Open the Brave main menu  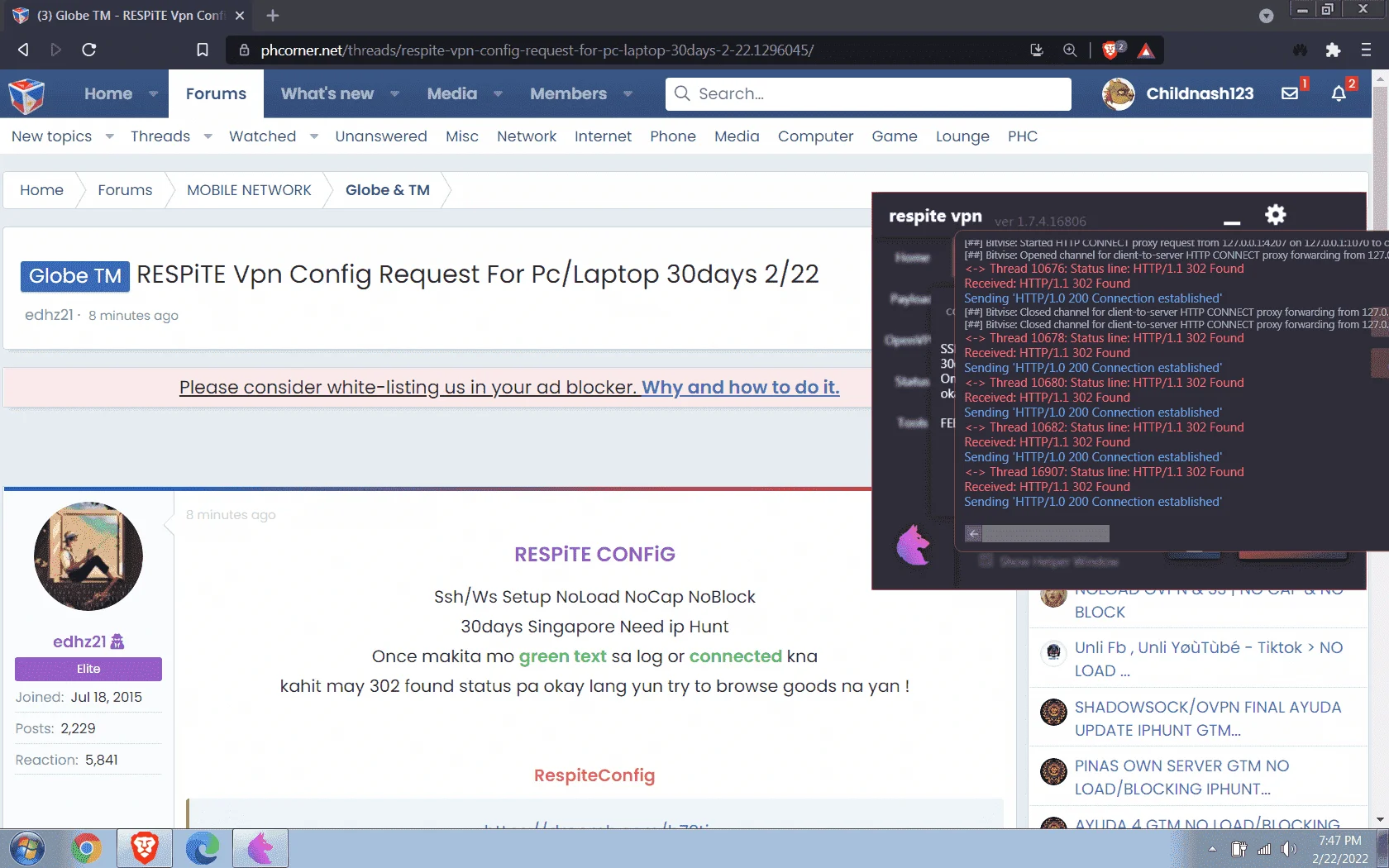click(1366, 50)
